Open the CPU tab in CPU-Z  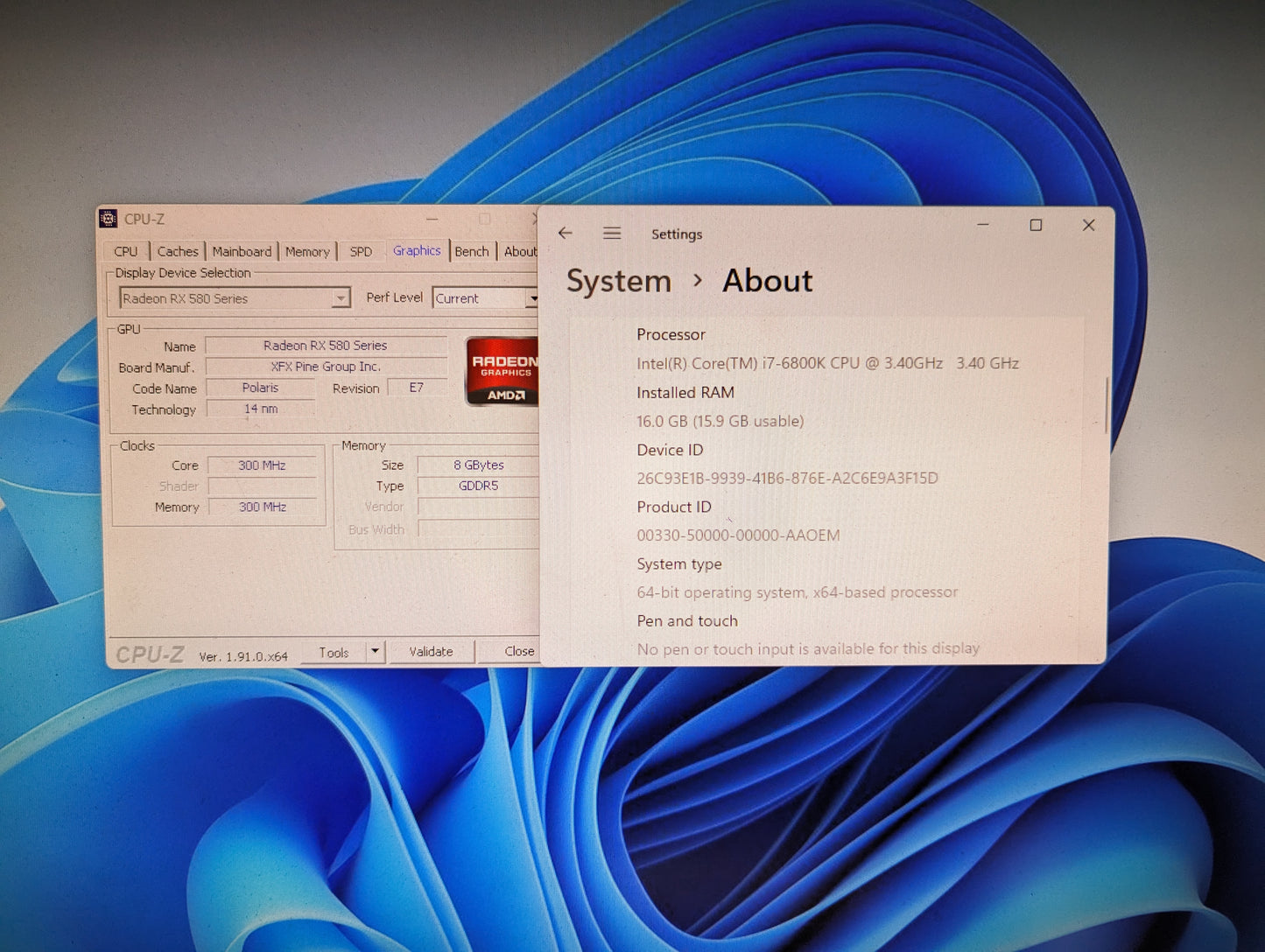pyautogui.click(x=125, y=251)
